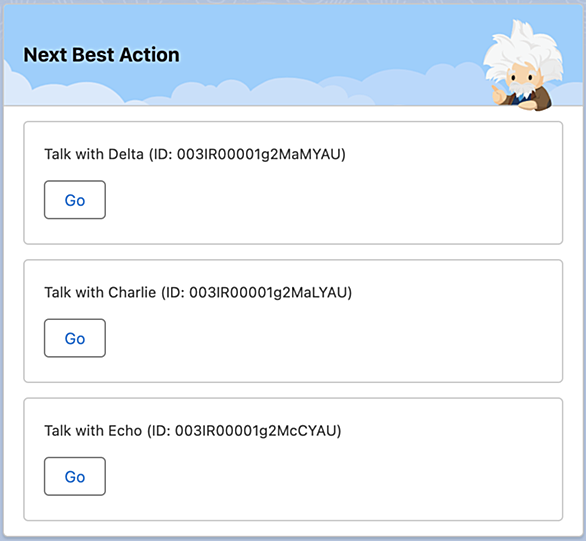Select the text 'Talk with Charlie (ID: 003IR00001g2MaLYAU)'
The height and width of the screenshot is (541, 586).
click(198, 293)
